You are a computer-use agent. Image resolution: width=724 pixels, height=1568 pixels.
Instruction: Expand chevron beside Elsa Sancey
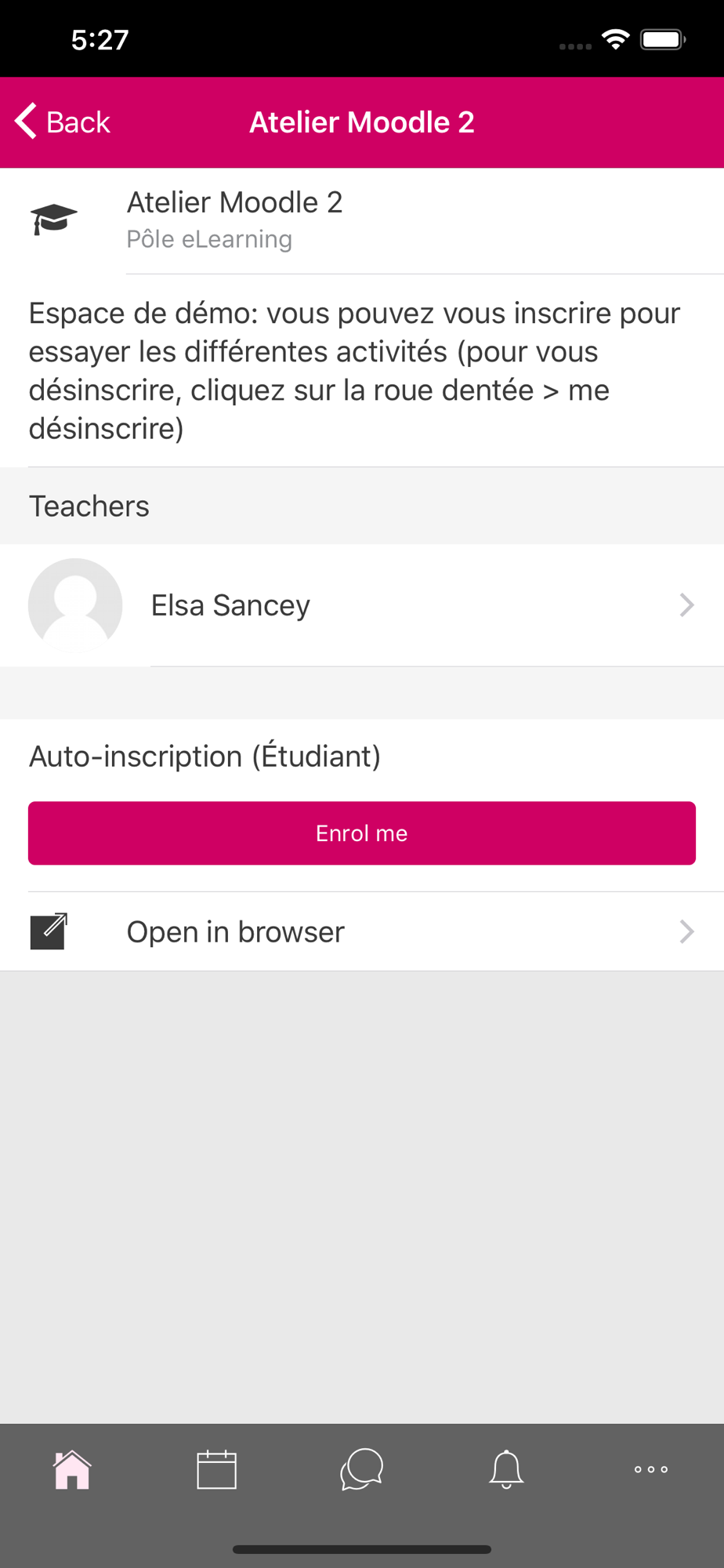(x=687, y=605)
